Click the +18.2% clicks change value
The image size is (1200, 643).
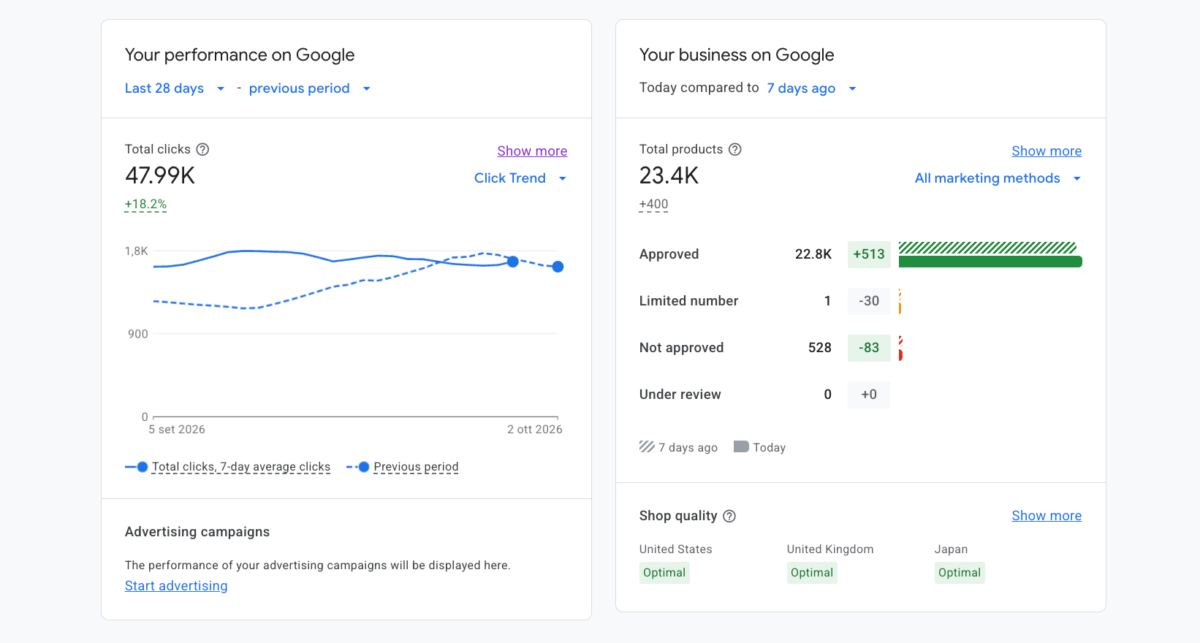(x=146, y=204)
